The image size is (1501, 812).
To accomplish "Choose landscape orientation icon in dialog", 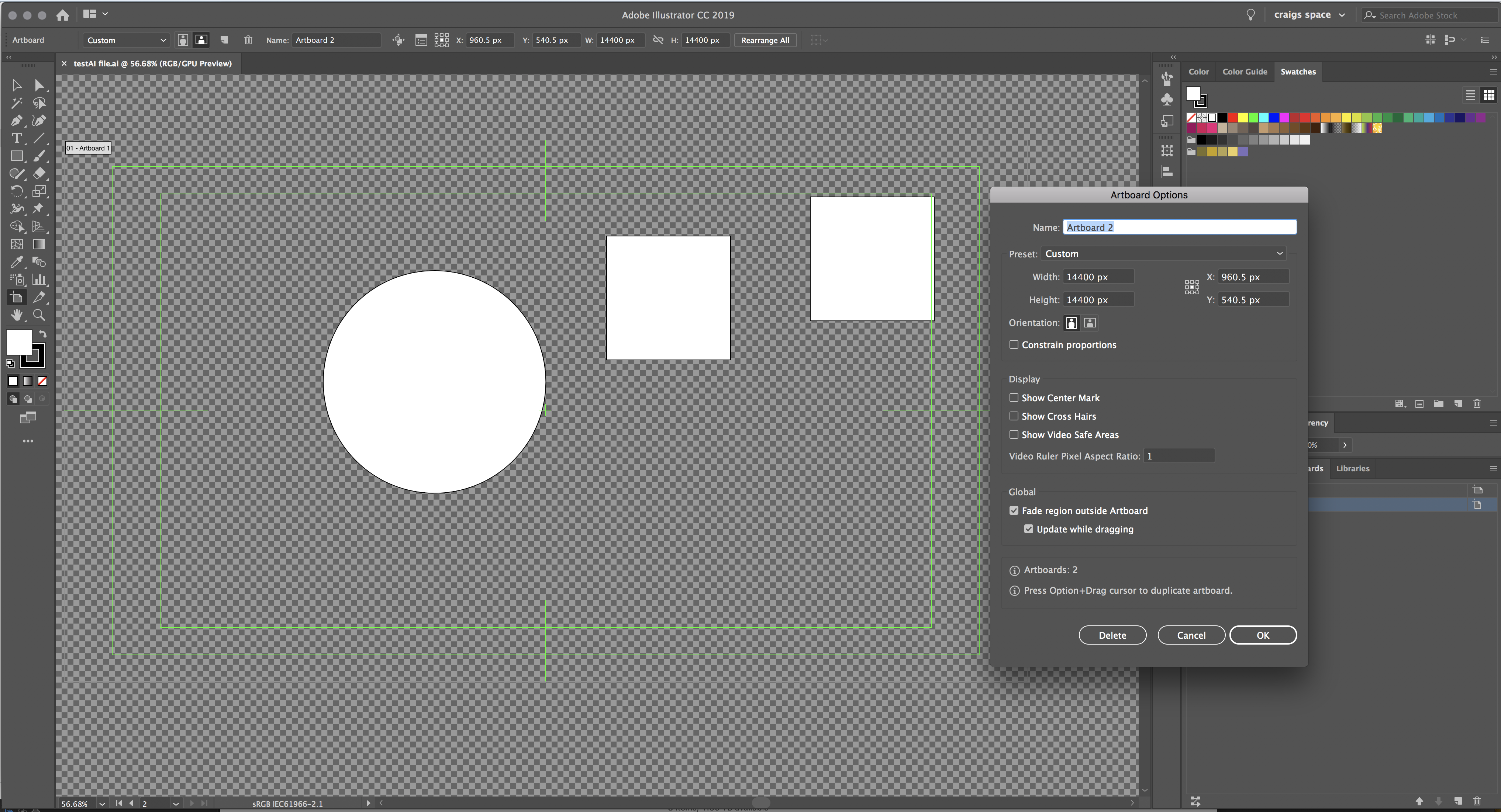I will pyautogui.click(x=1090, y=323).
